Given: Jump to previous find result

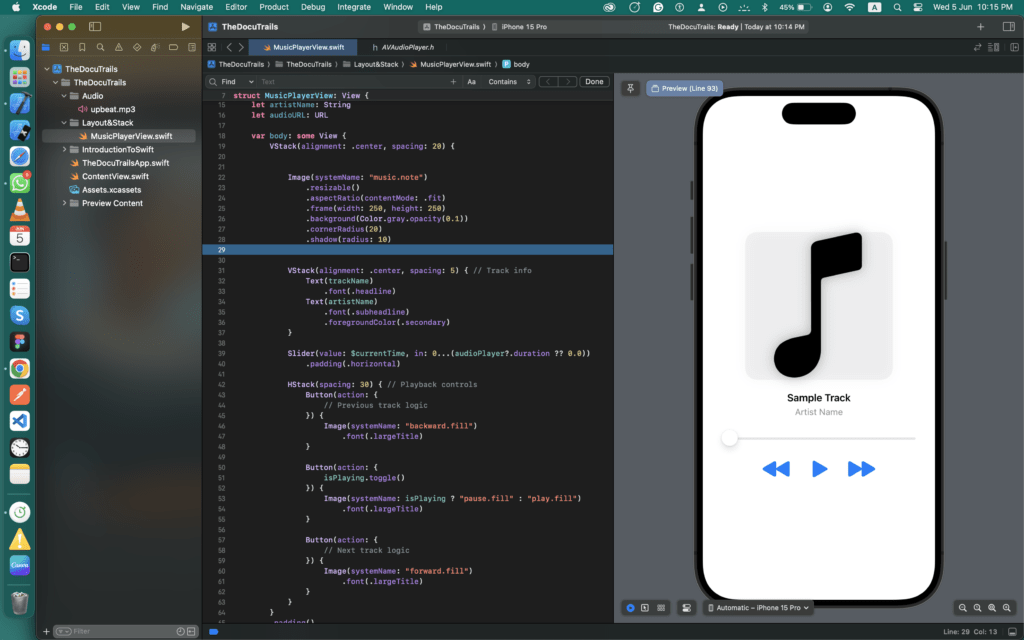Looking at the screenshot, I should click(548, 82).
